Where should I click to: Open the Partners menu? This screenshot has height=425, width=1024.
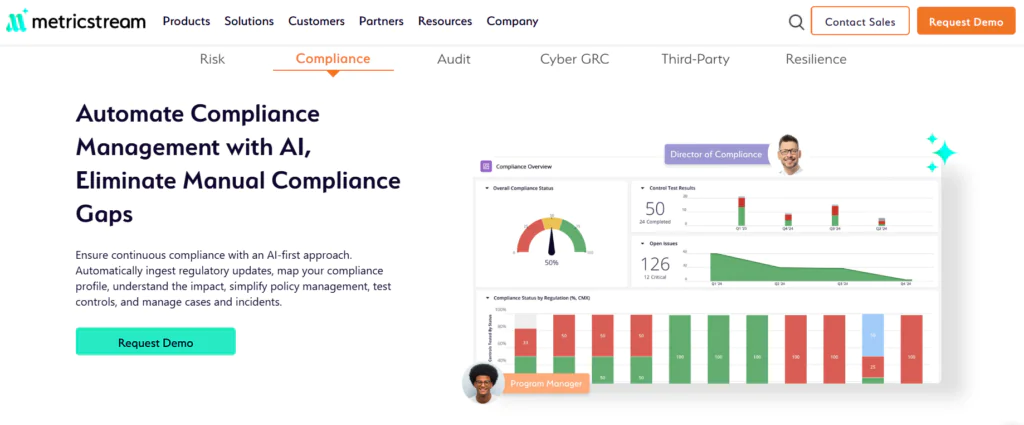pyautogui.click(x=381, y=21)
